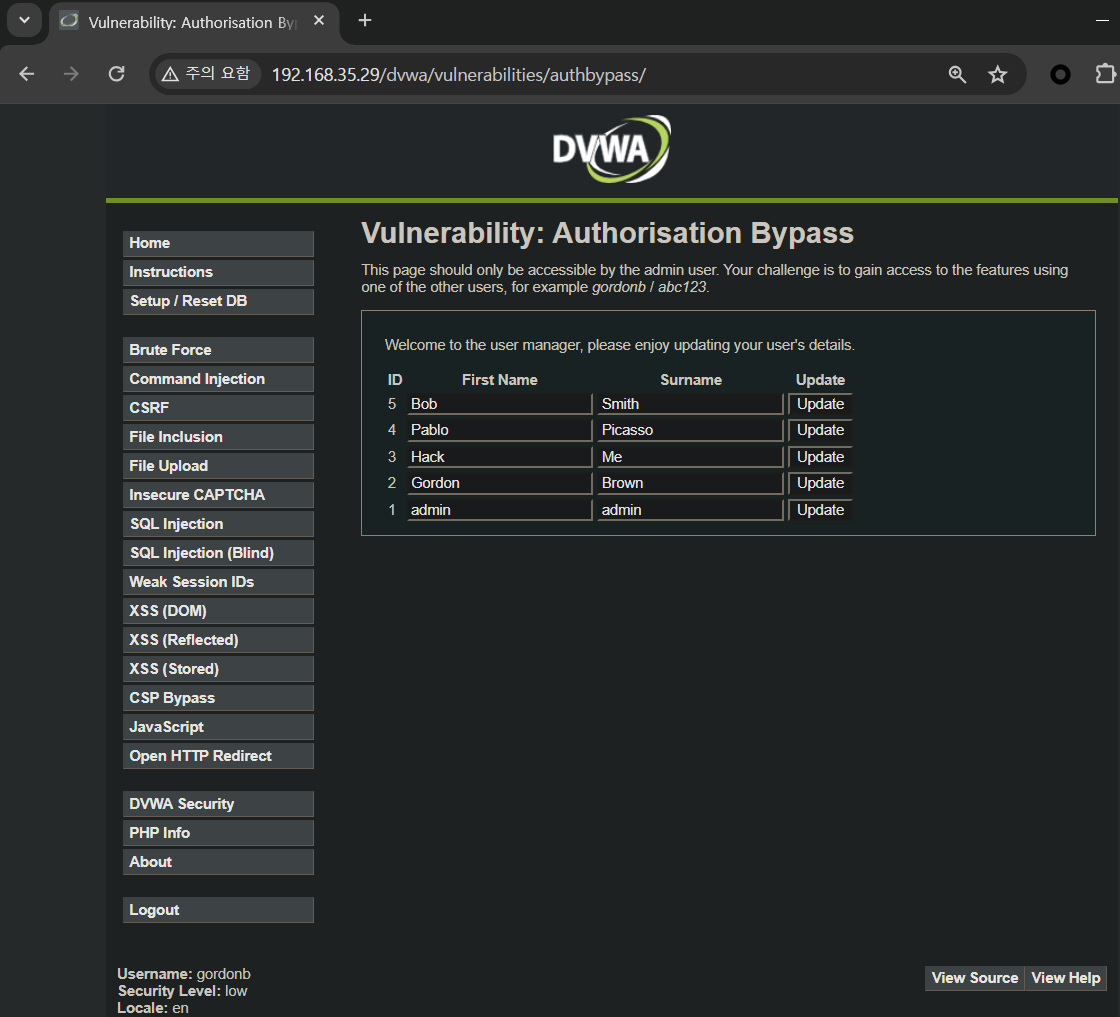Bookmark page with the star icon
Screen dimensions: 1120x1017
pyautogui.click(x=998, y=74)
